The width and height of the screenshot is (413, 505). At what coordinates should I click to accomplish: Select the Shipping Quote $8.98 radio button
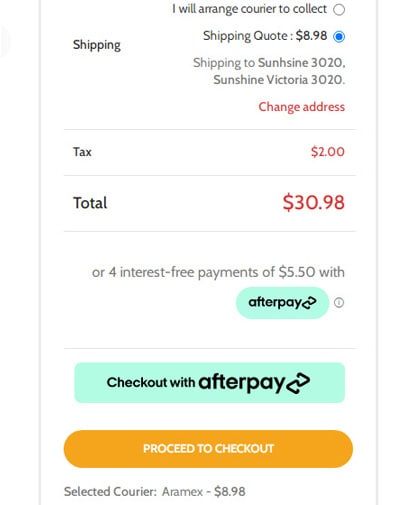pos(339,36)
